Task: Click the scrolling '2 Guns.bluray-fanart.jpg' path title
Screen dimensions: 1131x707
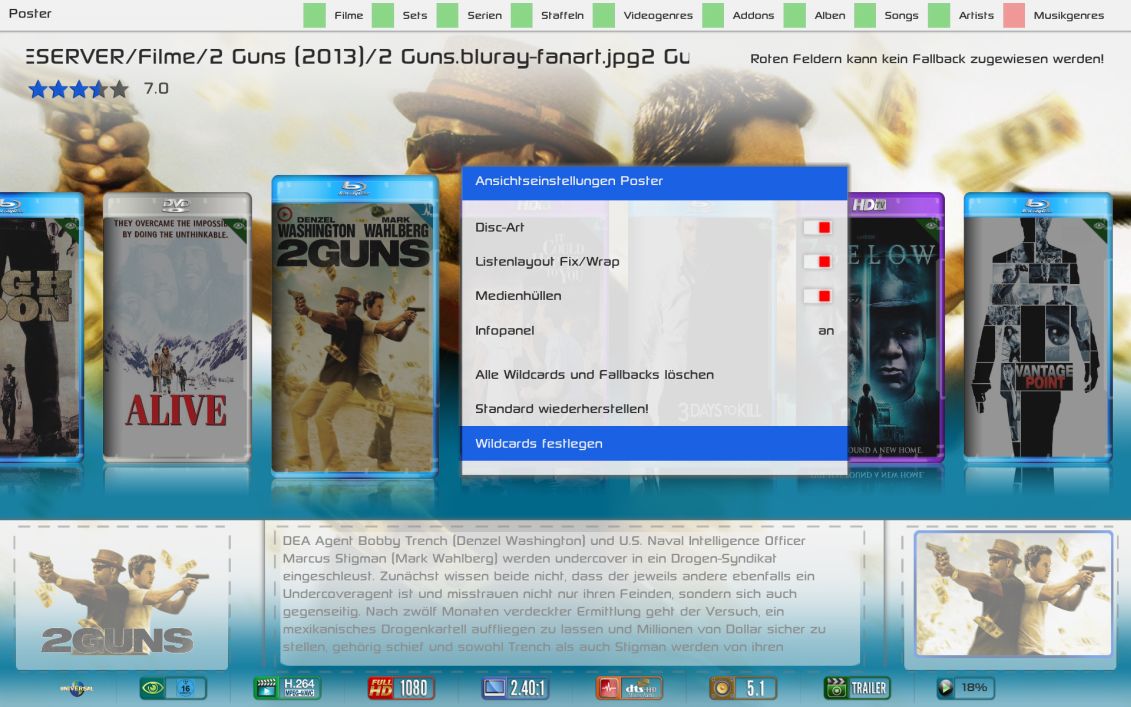Action: [358, 57]
